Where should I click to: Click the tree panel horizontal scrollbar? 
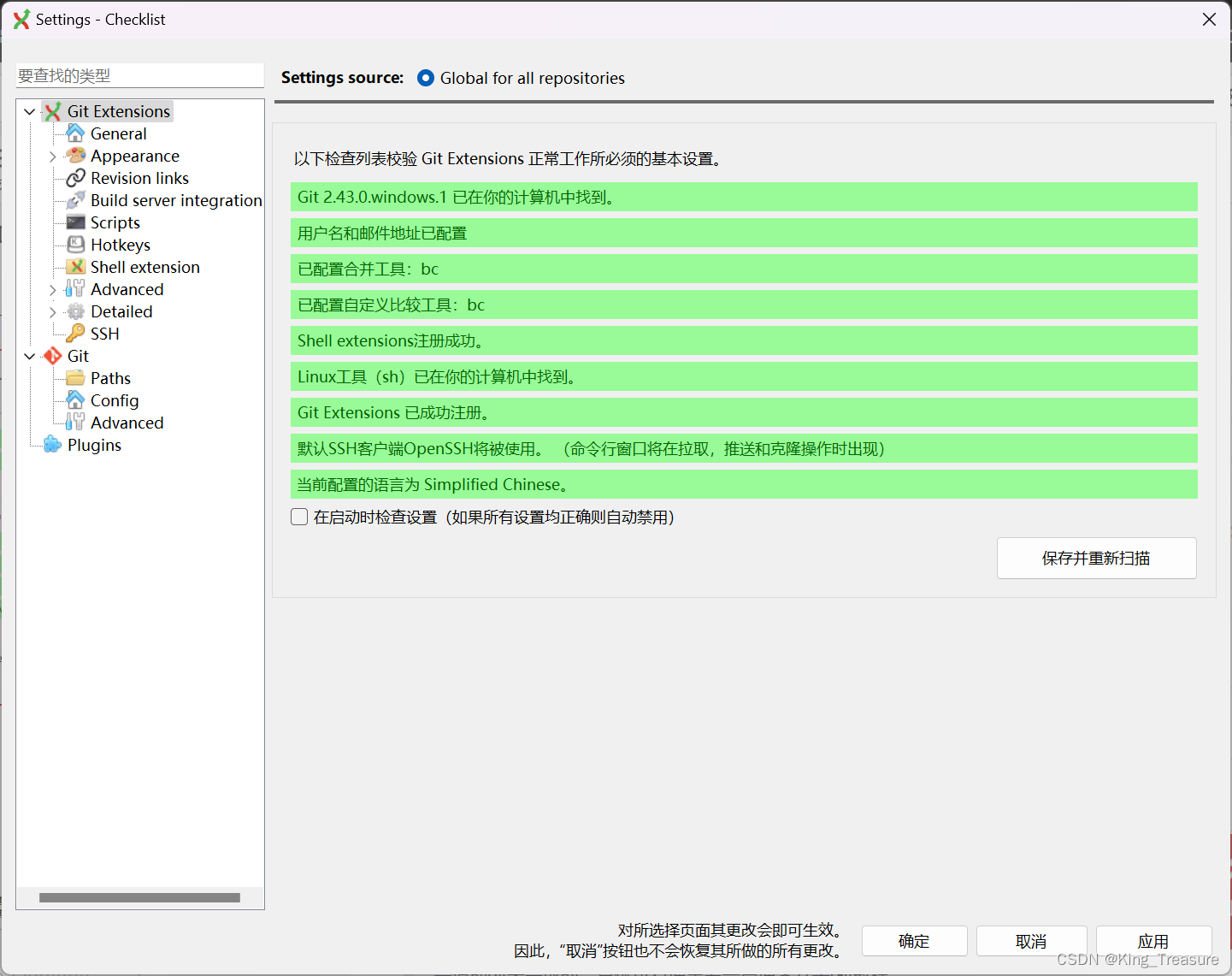[139, 897]
